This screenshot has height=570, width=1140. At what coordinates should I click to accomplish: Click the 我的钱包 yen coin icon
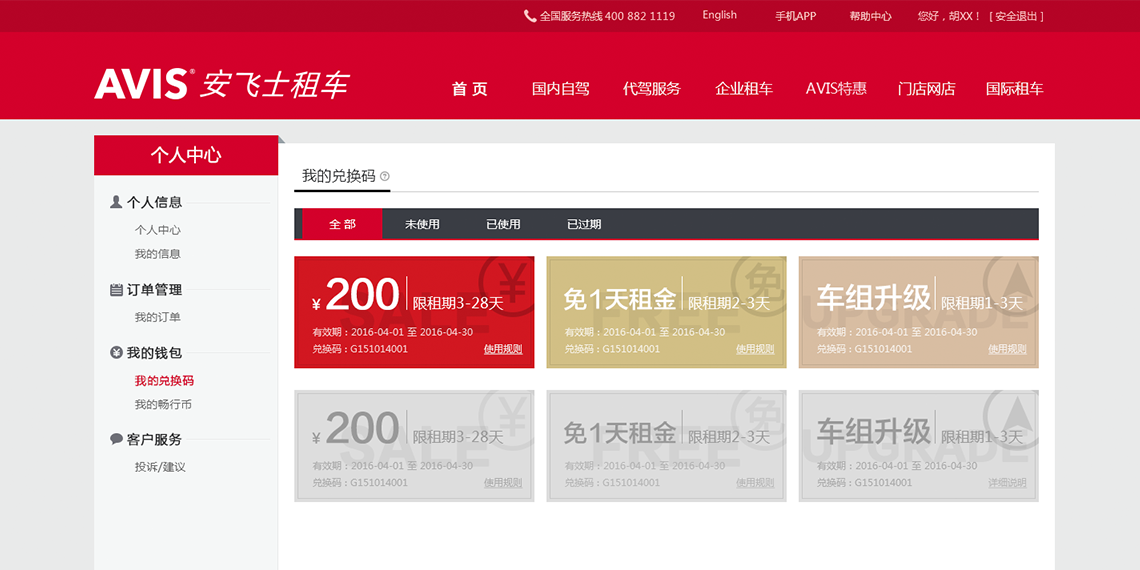pyautogui.click(x=116, y=353)
